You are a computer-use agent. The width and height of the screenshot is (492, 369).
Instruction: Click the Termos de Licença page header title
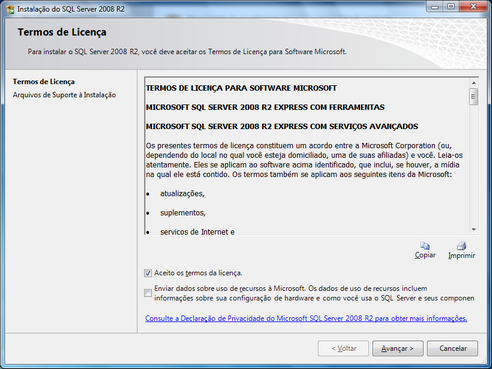click(x=62, y=32)
